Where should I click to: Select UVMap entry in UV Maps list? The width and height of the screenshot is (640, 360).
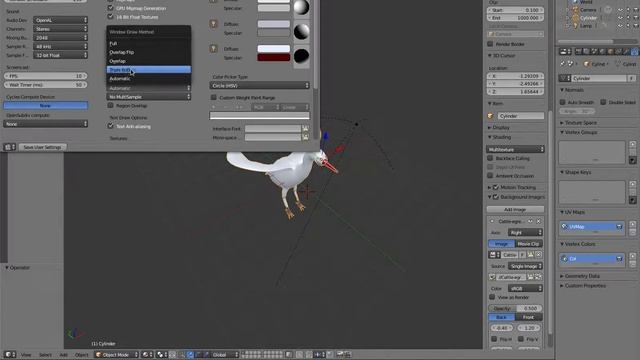pyautogui.click(x=591, y=227)
